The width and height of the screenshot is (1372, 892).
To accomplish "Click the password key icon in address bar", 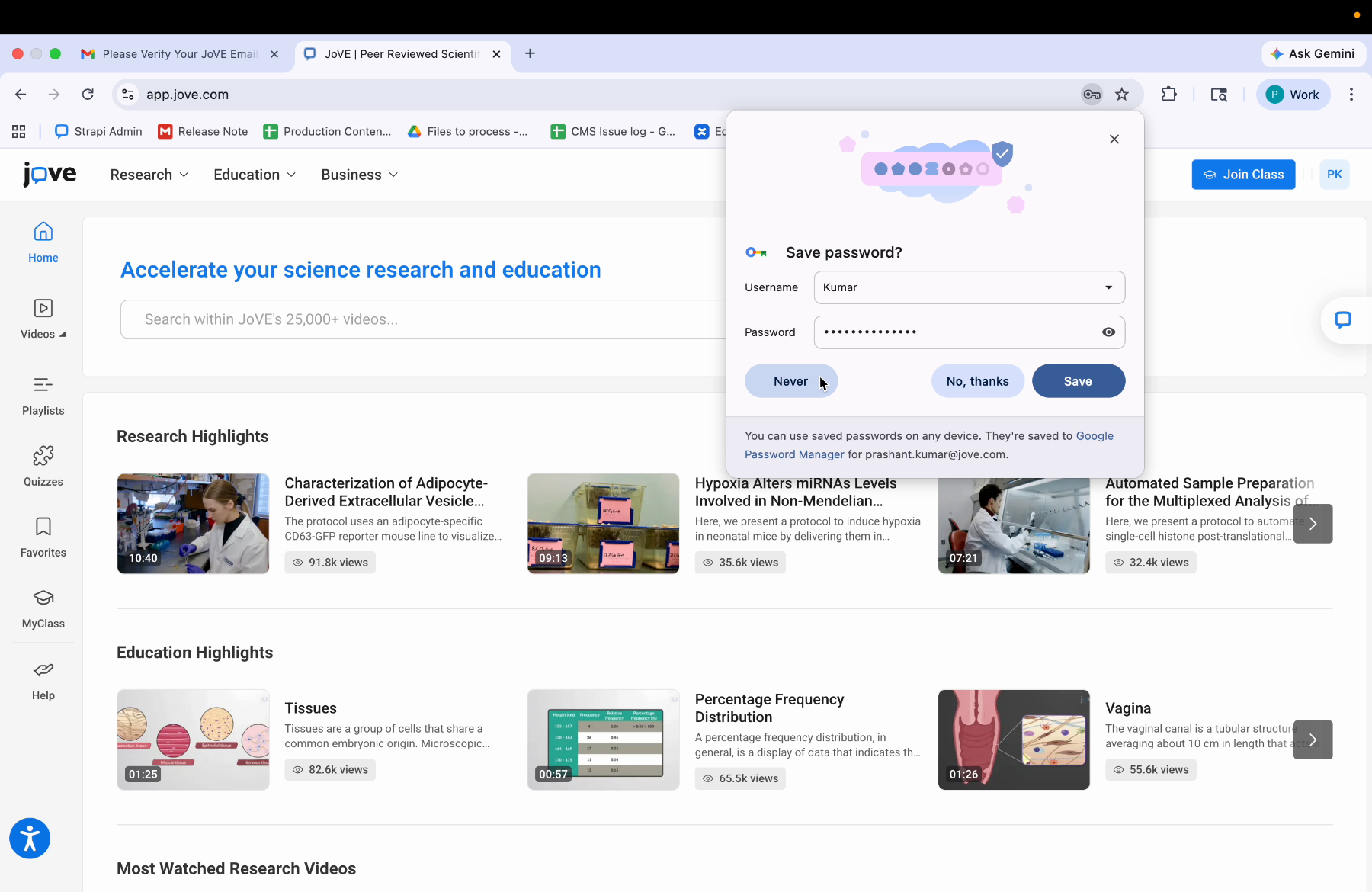I will point(1092,94).
